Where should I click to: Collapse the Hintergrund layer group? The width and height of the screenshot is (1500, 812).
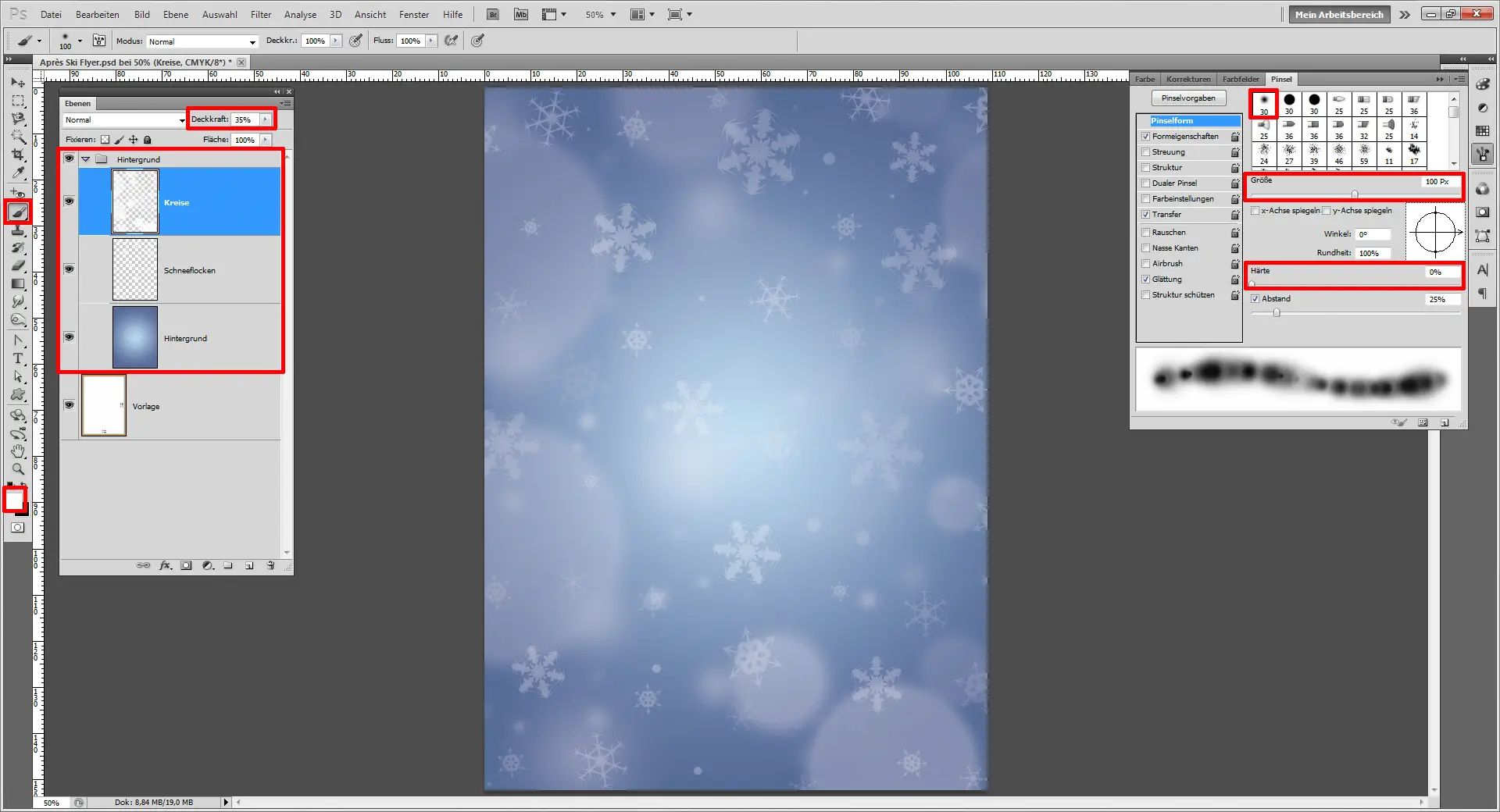pyautogui.click(x=86, y=159)
